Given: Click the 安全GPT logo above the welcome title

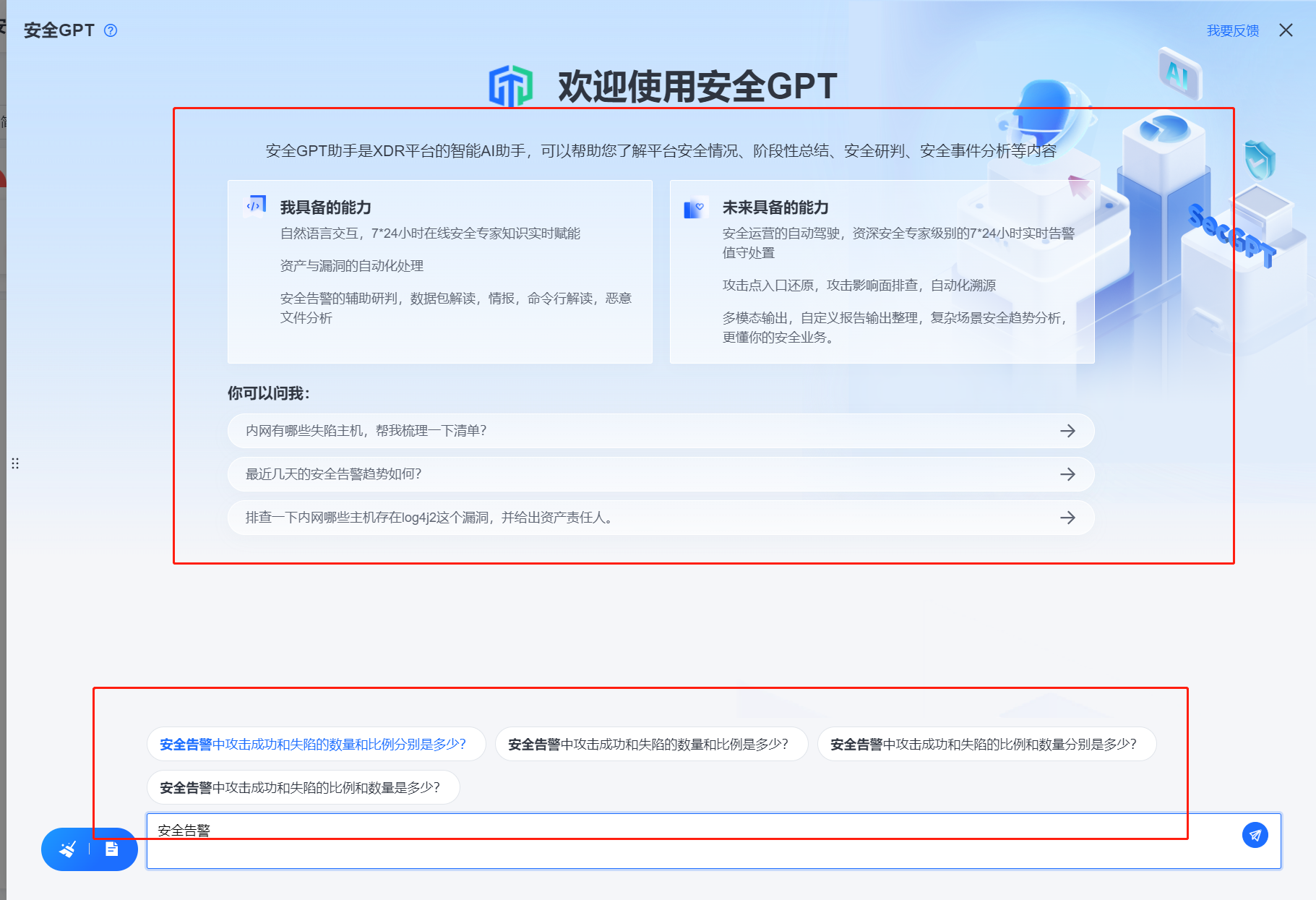Looking at the screenshot, I should (511, 85).
